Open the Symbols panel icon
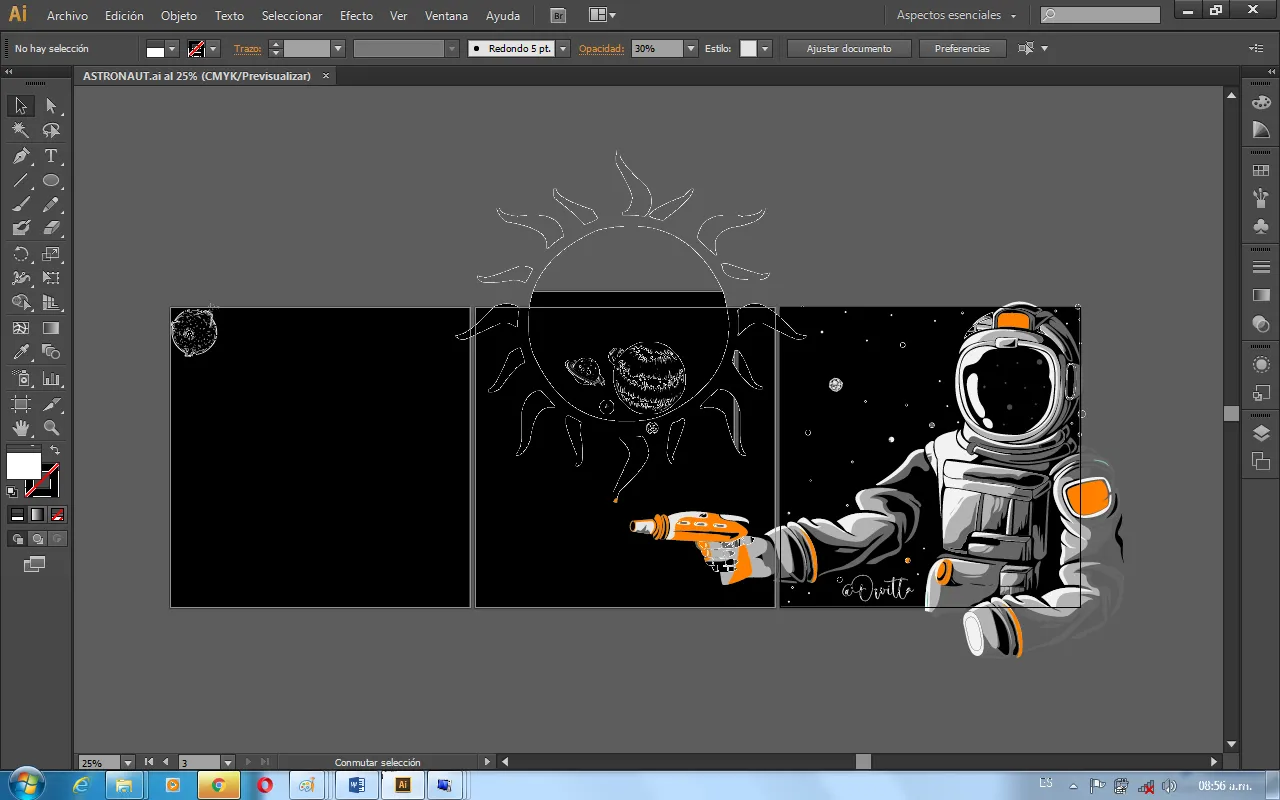Screen dimensions: 1280x800 click(1261, 227)
